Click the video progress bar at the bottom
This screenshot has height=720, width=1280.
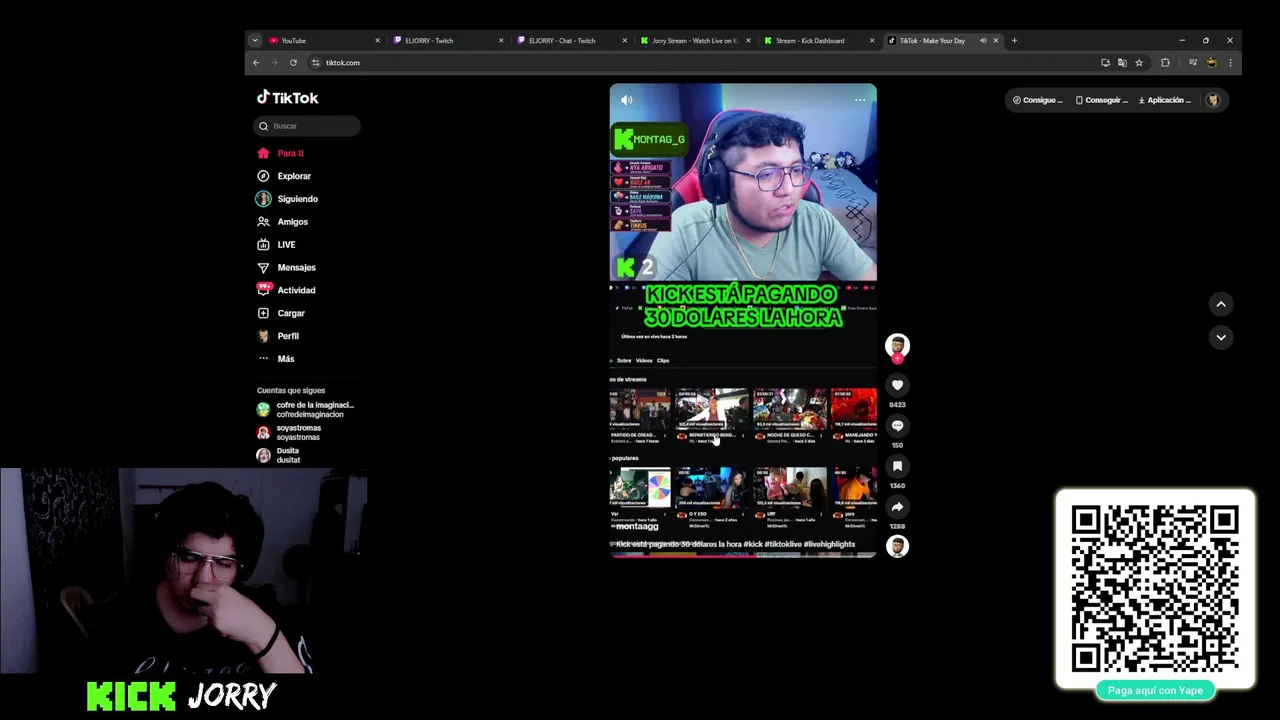pos(743,556)
